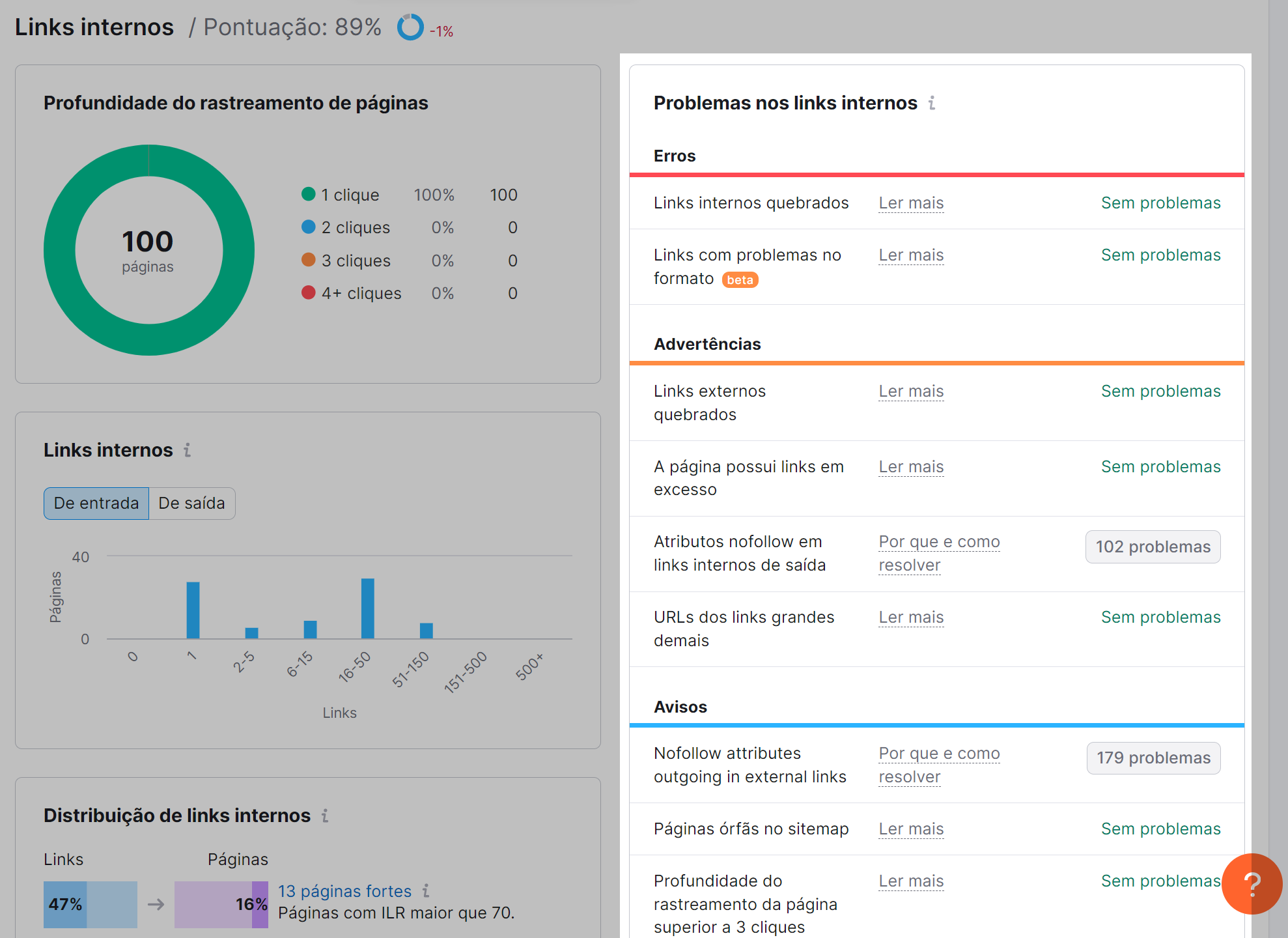Image resolution: width=1288 pixels, height=938 pixels.
Task: Open Ler mais for Links internos quebrados
Action: click(x=910, y=203)
